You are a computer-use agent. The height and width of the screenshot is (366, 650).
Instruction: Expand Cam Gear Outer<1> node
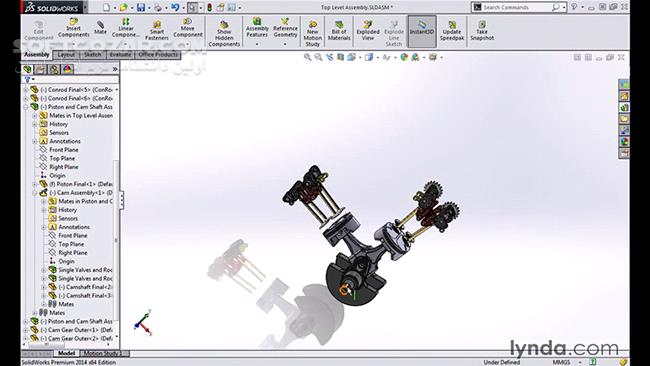pos(26,330)
